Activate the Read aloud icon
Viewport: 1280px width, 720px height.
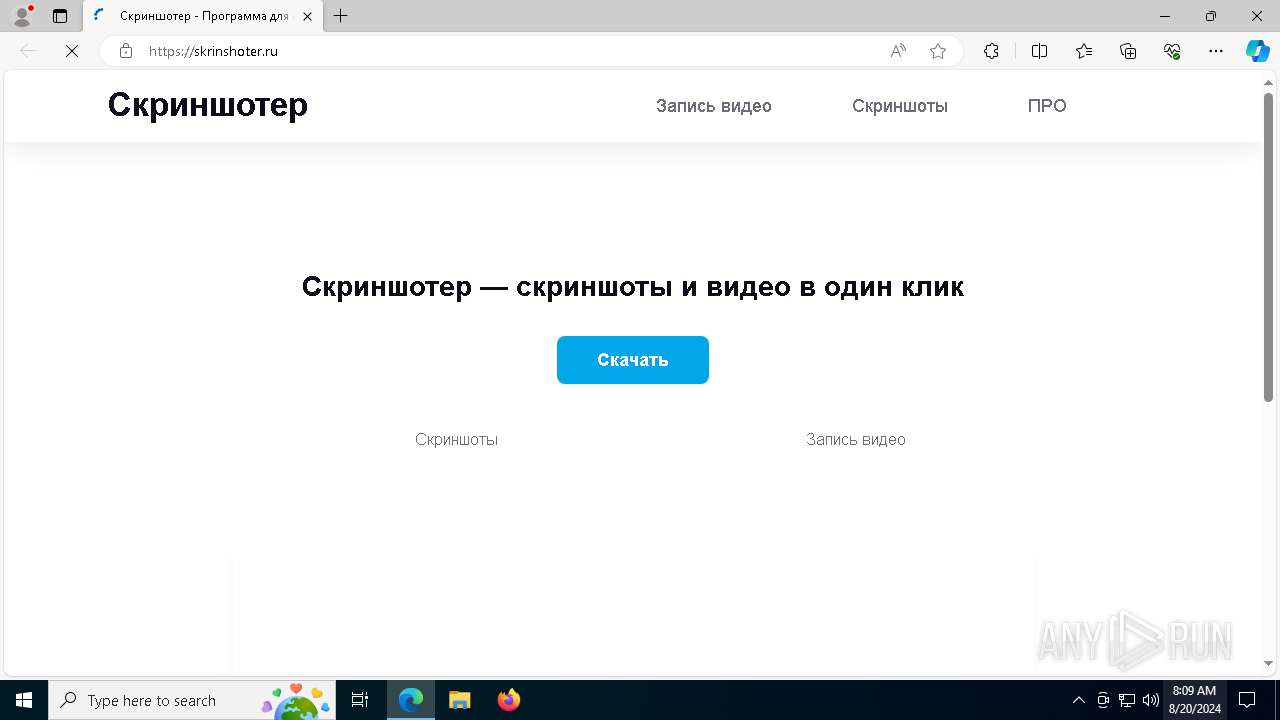coord(898,51)
